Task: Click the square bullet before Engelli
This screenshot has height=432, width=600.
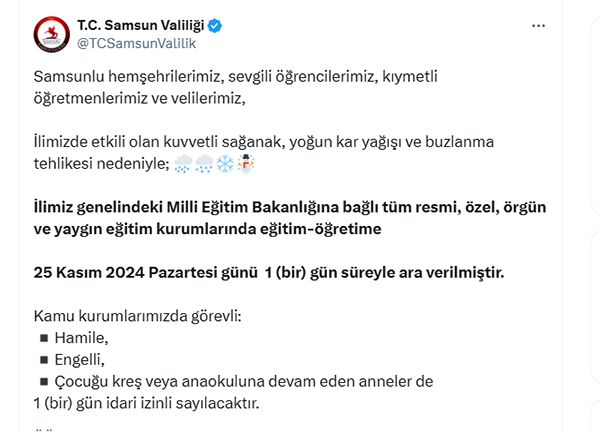Action: tap(44, 360)
